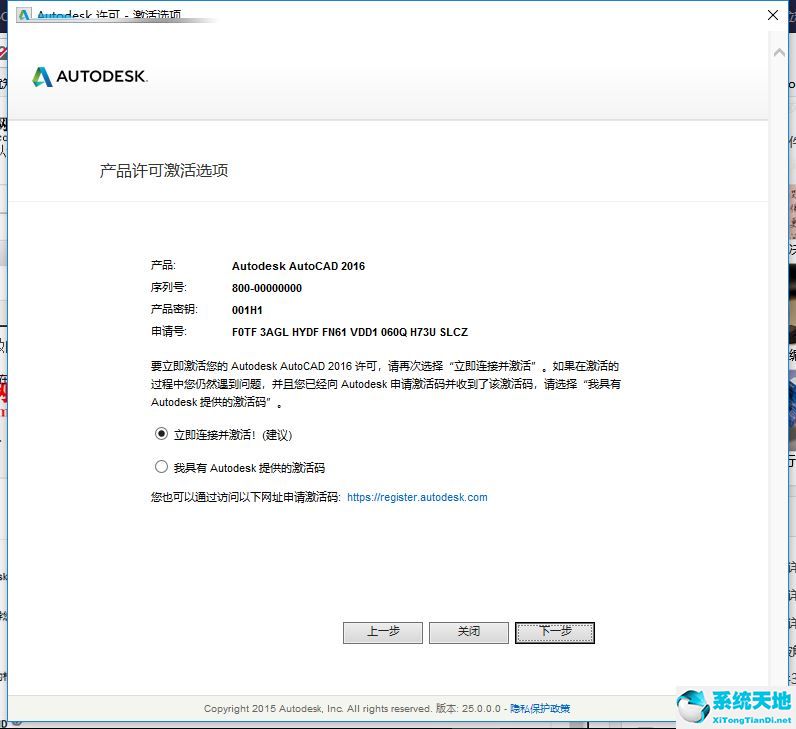Select the 立即连接并激活 radio option
Screen dimensions: 796x729
click(x=161, y=434)
